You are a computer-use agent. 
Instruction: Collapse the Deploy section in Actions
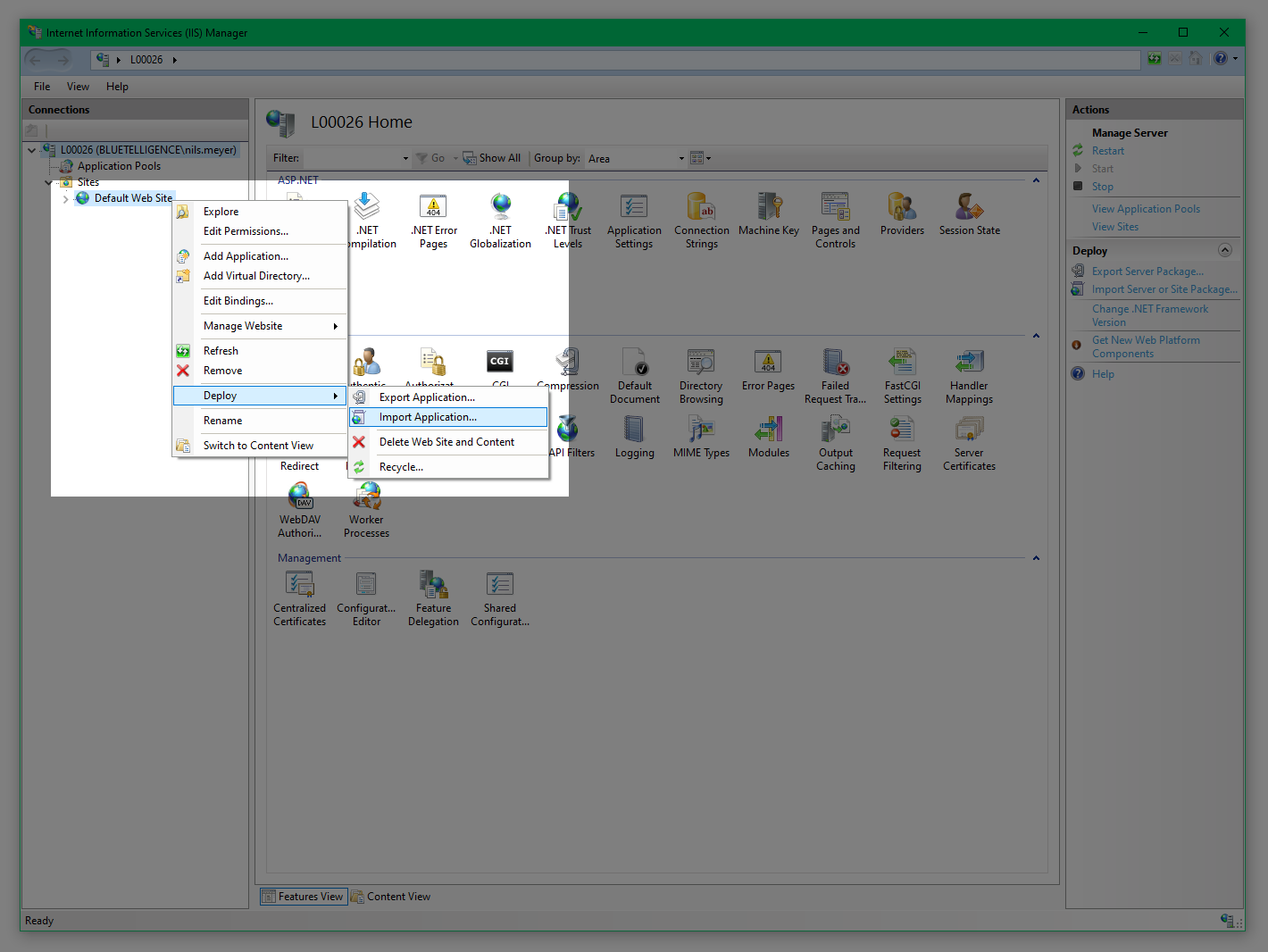[1225, 250]
